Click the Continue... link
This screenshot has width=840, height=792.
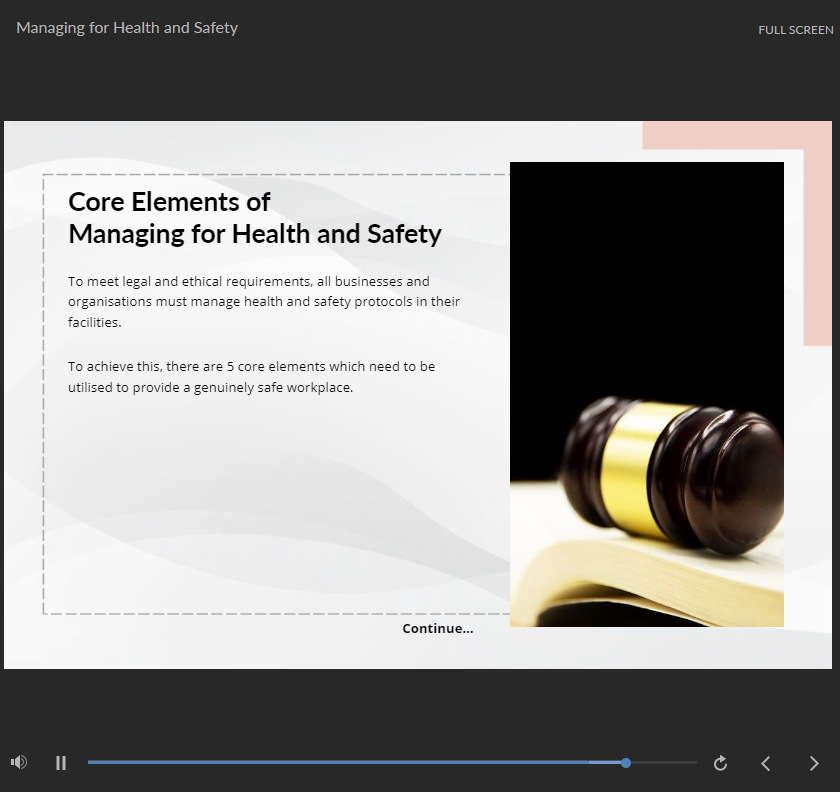pyautogui.click(x=437, y=629)
